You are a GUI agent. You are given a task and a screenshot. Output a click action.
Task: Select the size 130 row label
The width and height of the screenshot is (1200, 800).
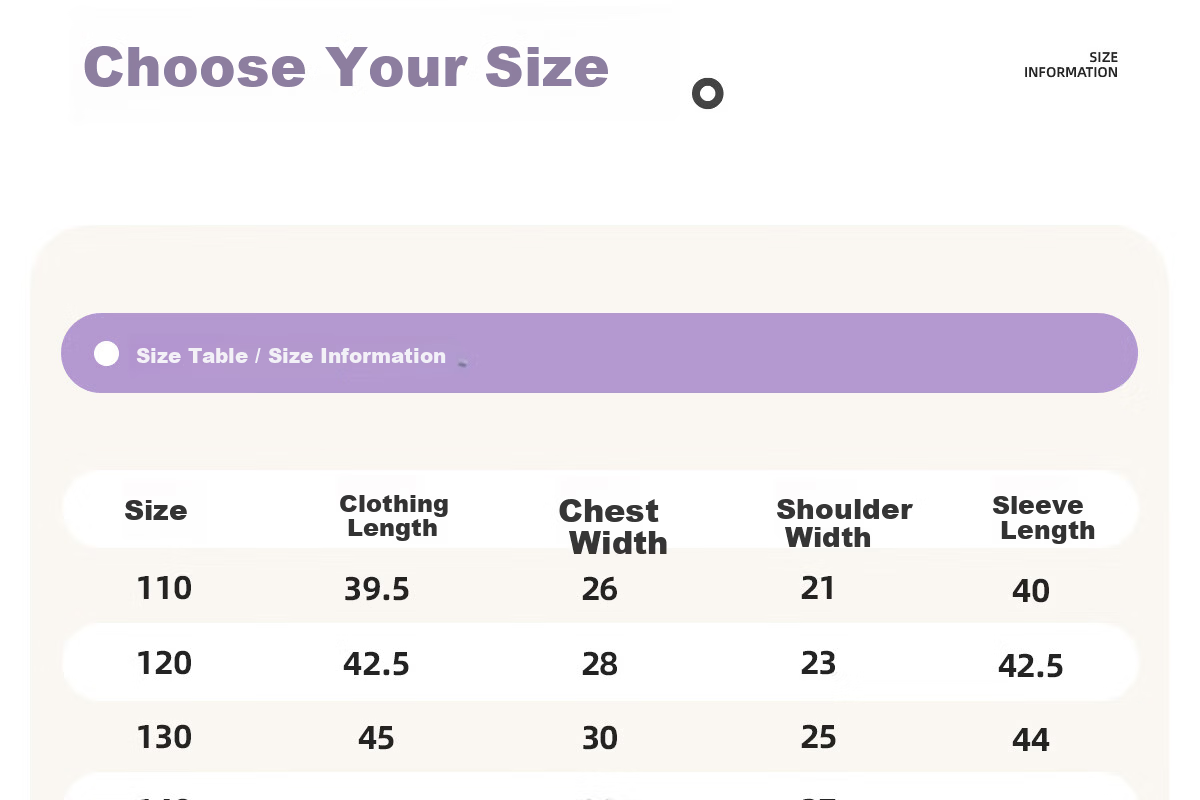(x=164, y=738)
